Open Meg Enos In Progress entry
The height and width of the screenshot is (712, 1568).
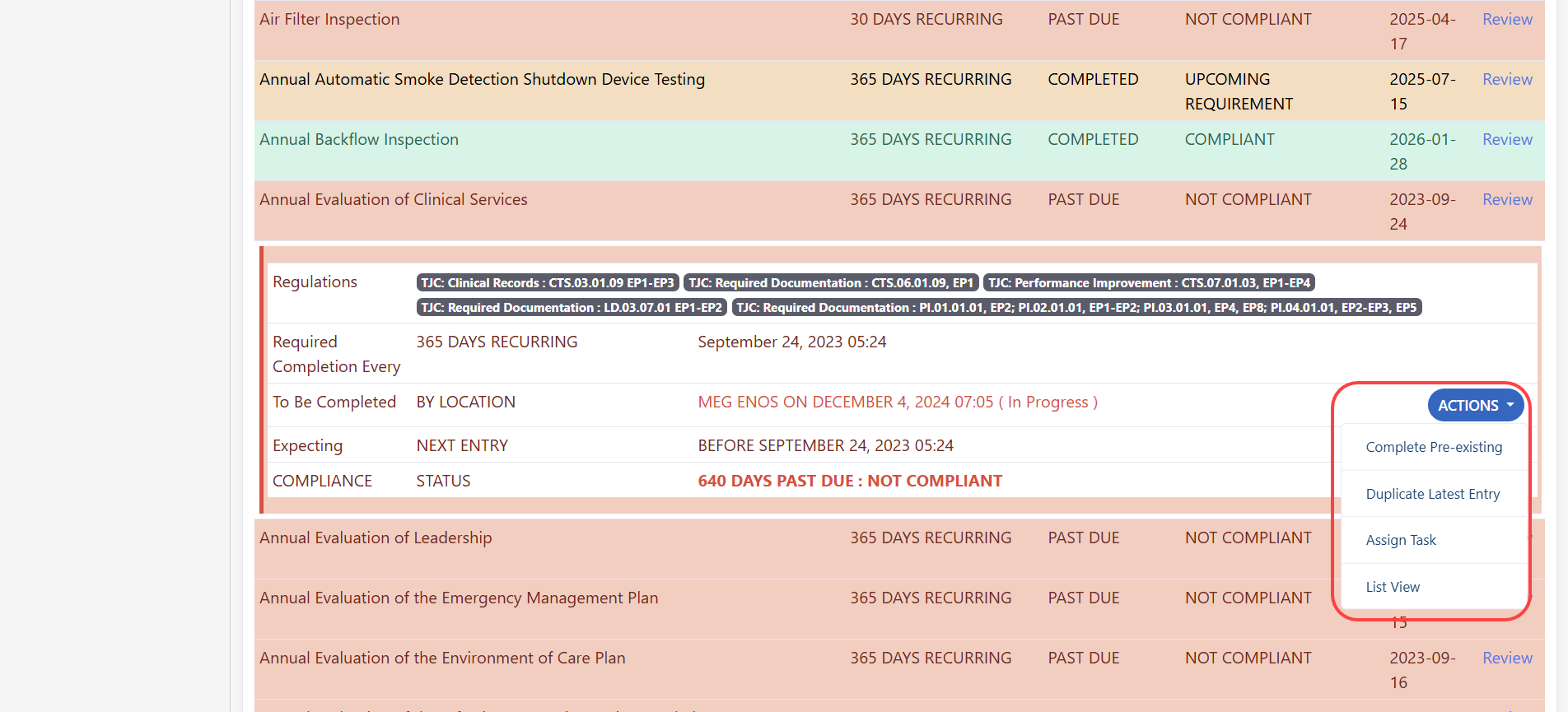pyautogui.click(x=897, y=402)
